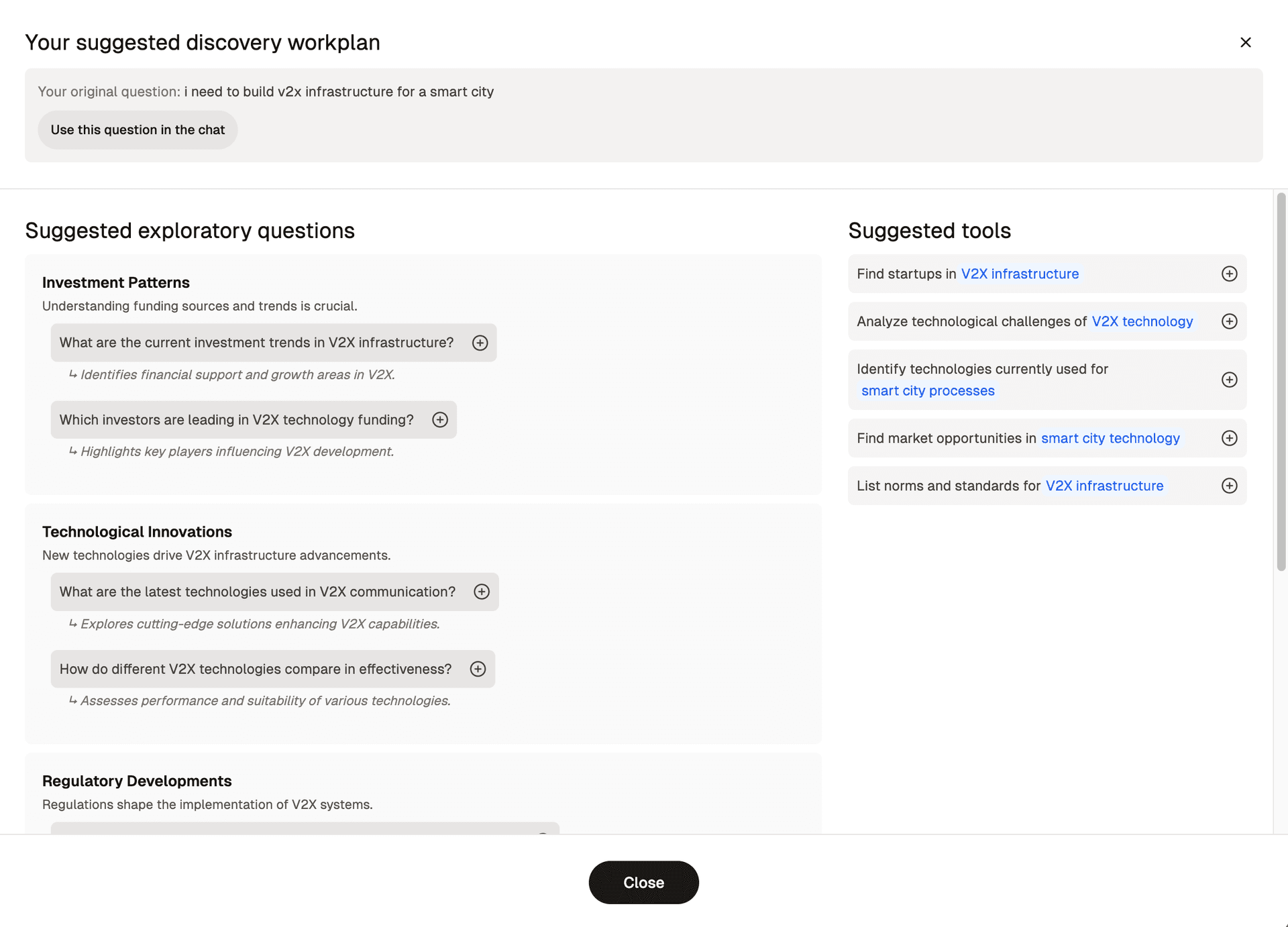Add the 'Find startups in V2X infrastructure' tool via plus icon
The height and width of the screenshot is (927, 1288).
1229,274
